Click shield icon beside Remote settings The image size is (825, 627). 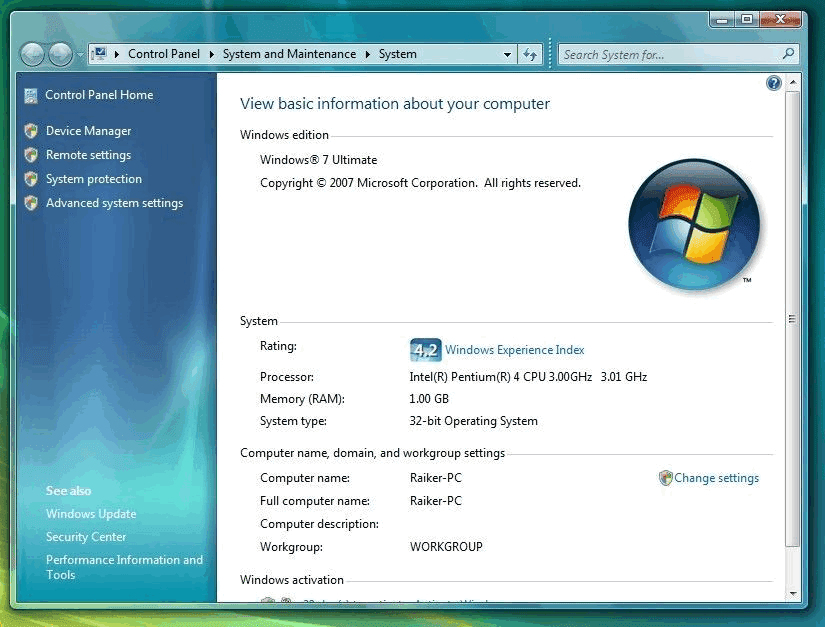click(x=31, y=155)
